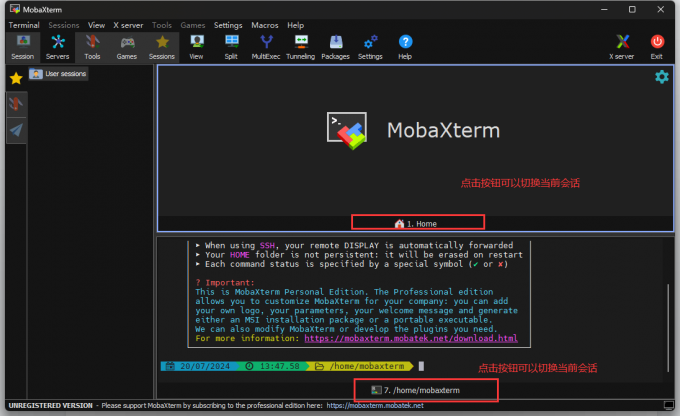Click the Split terminal toolbar icon
This screenshot has width=680, height=416.
[x=231, y=47]
